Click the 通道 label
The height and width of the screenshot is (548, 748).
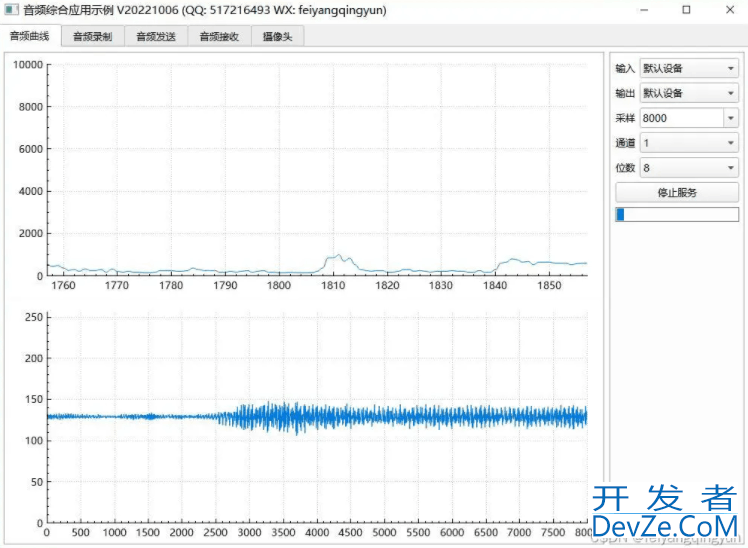pos(625,143)
